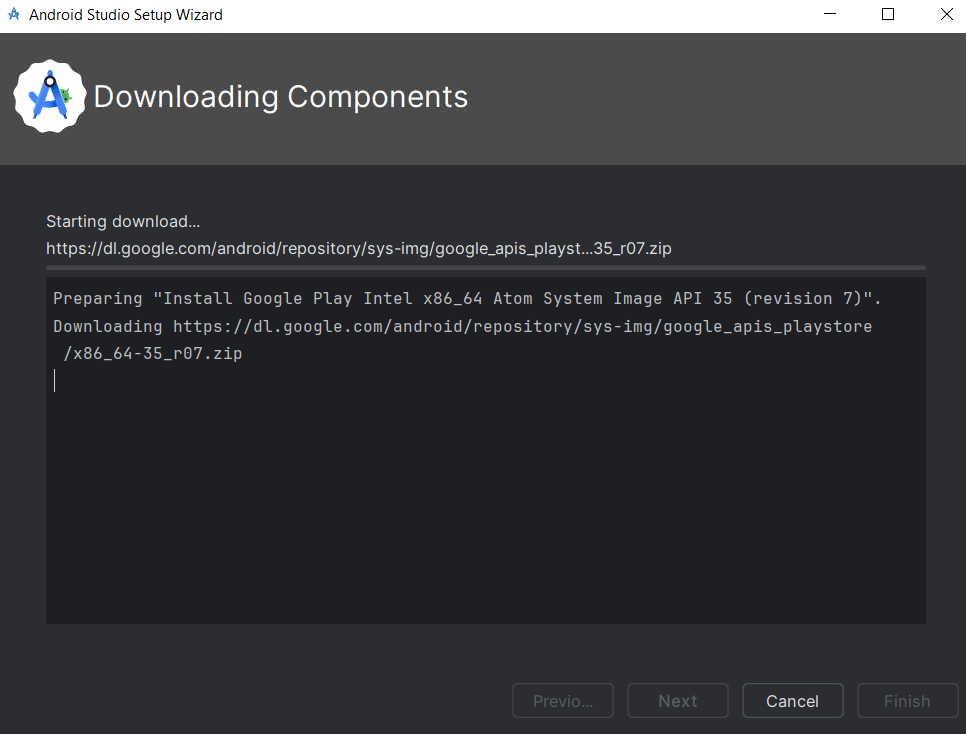Minimize the Setup Wizard window
This screenshot has width=966, height=734.
830,14
